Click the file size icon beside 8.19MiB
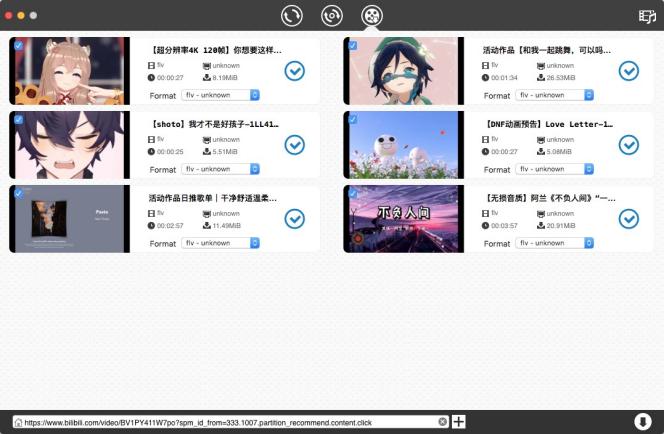This screenshot has height=434, width=664. (207, 77)
